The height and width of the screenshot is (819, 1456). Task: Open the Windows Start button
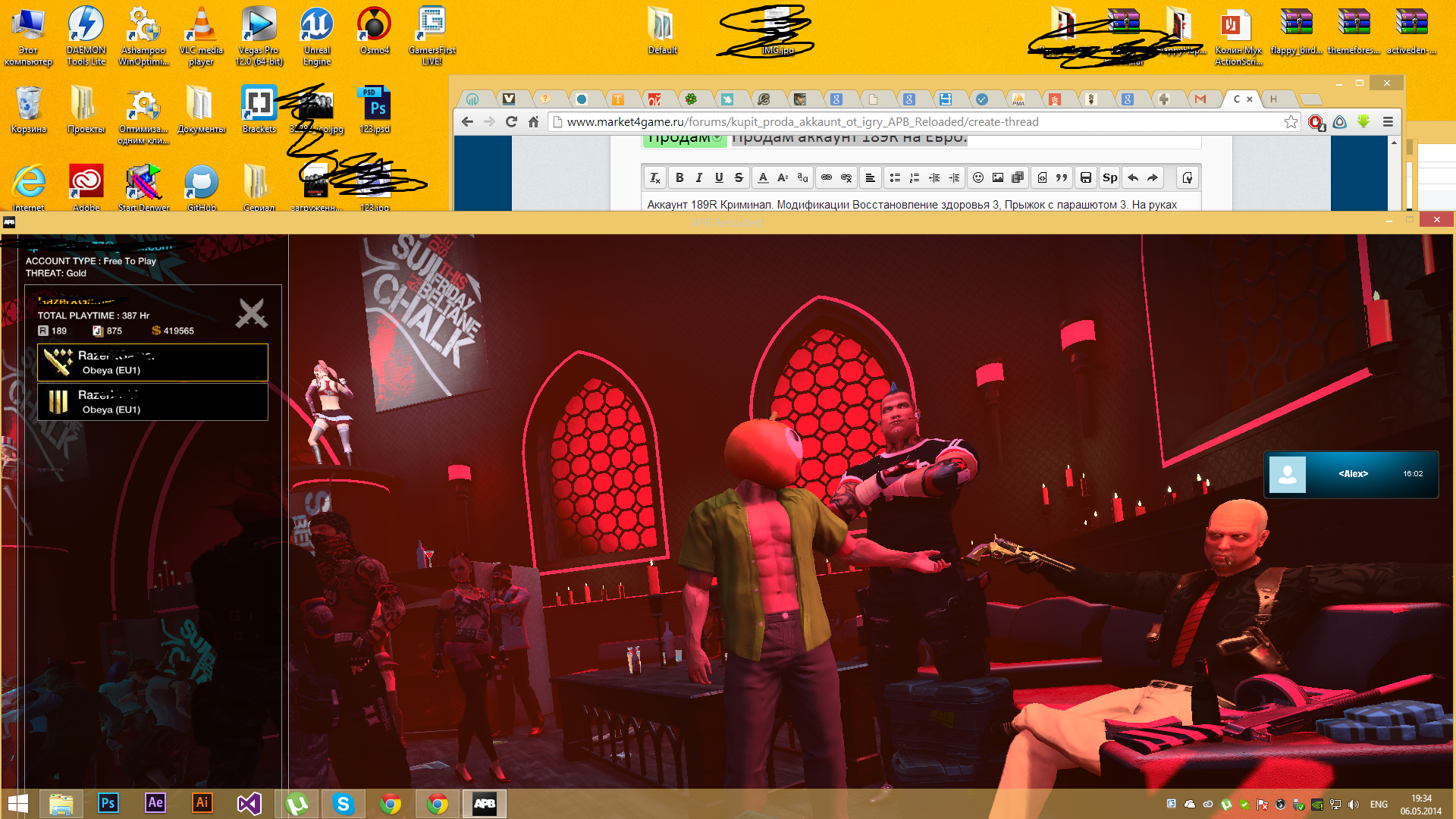(18, 804)
